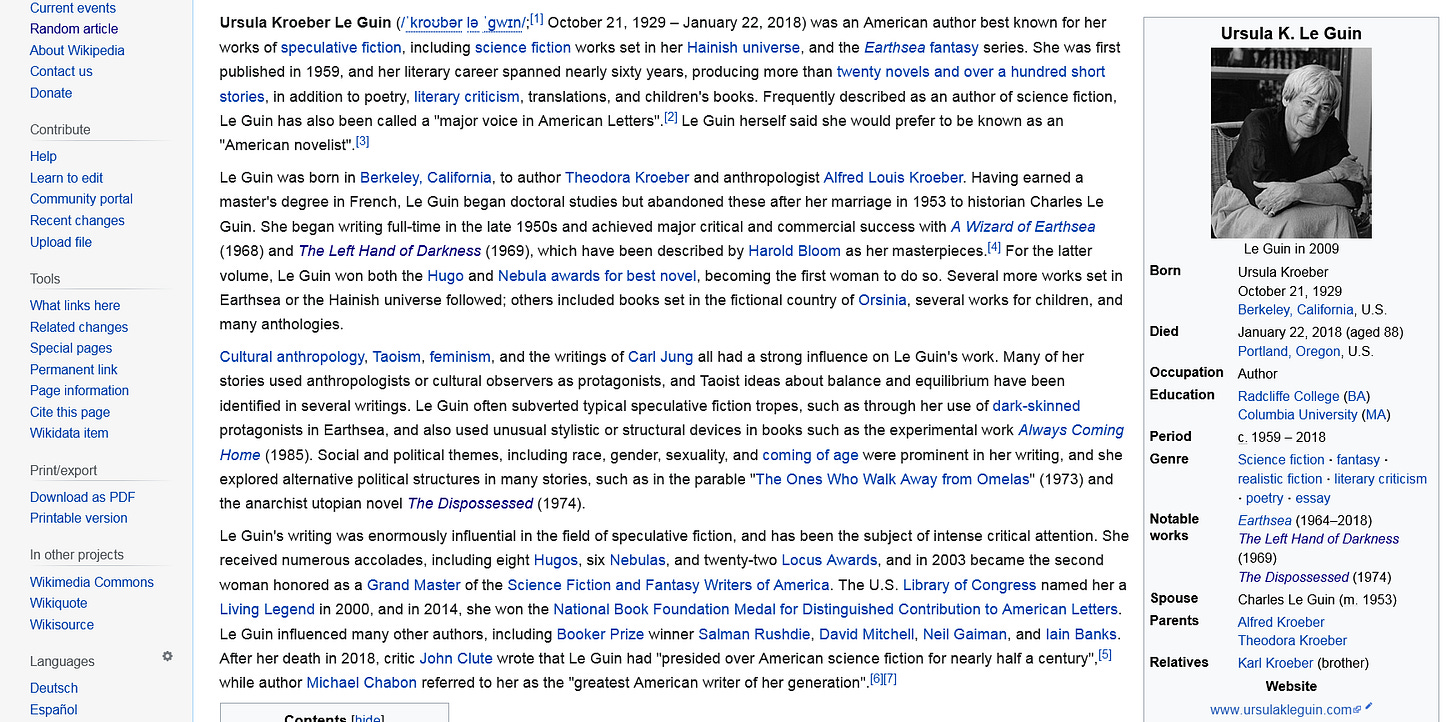Follow the Living Legend link

[x=267, y=609]
